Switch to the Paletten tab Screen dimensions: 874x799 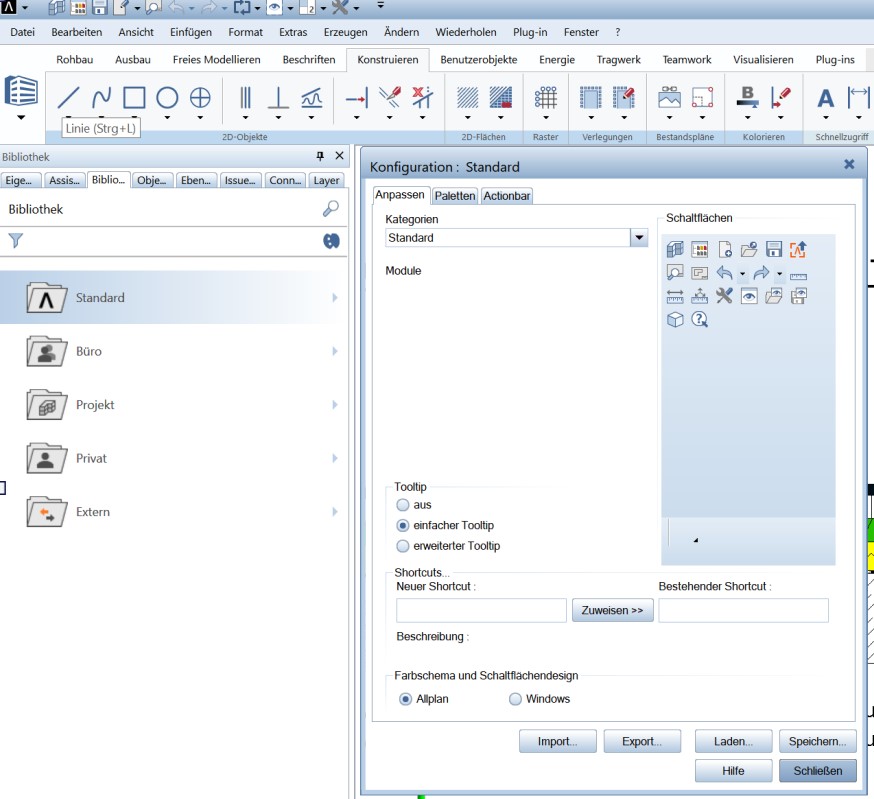455,196
